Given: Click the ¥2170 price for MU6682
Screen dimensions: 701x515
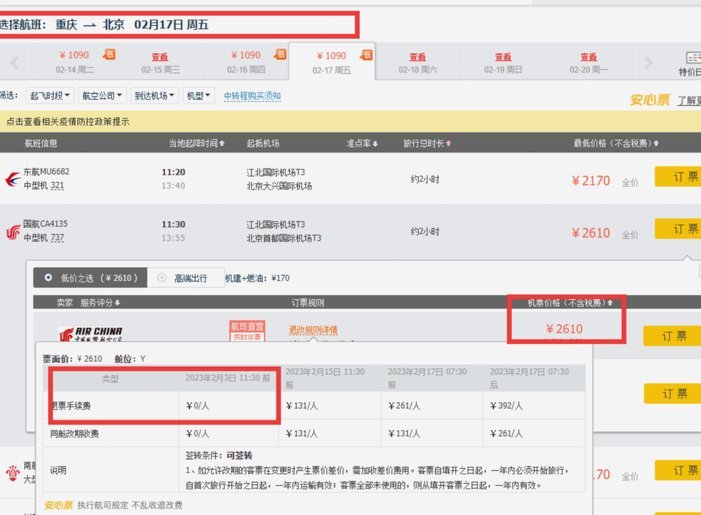Looking at the screenshot, I should [x=591, y=181].
